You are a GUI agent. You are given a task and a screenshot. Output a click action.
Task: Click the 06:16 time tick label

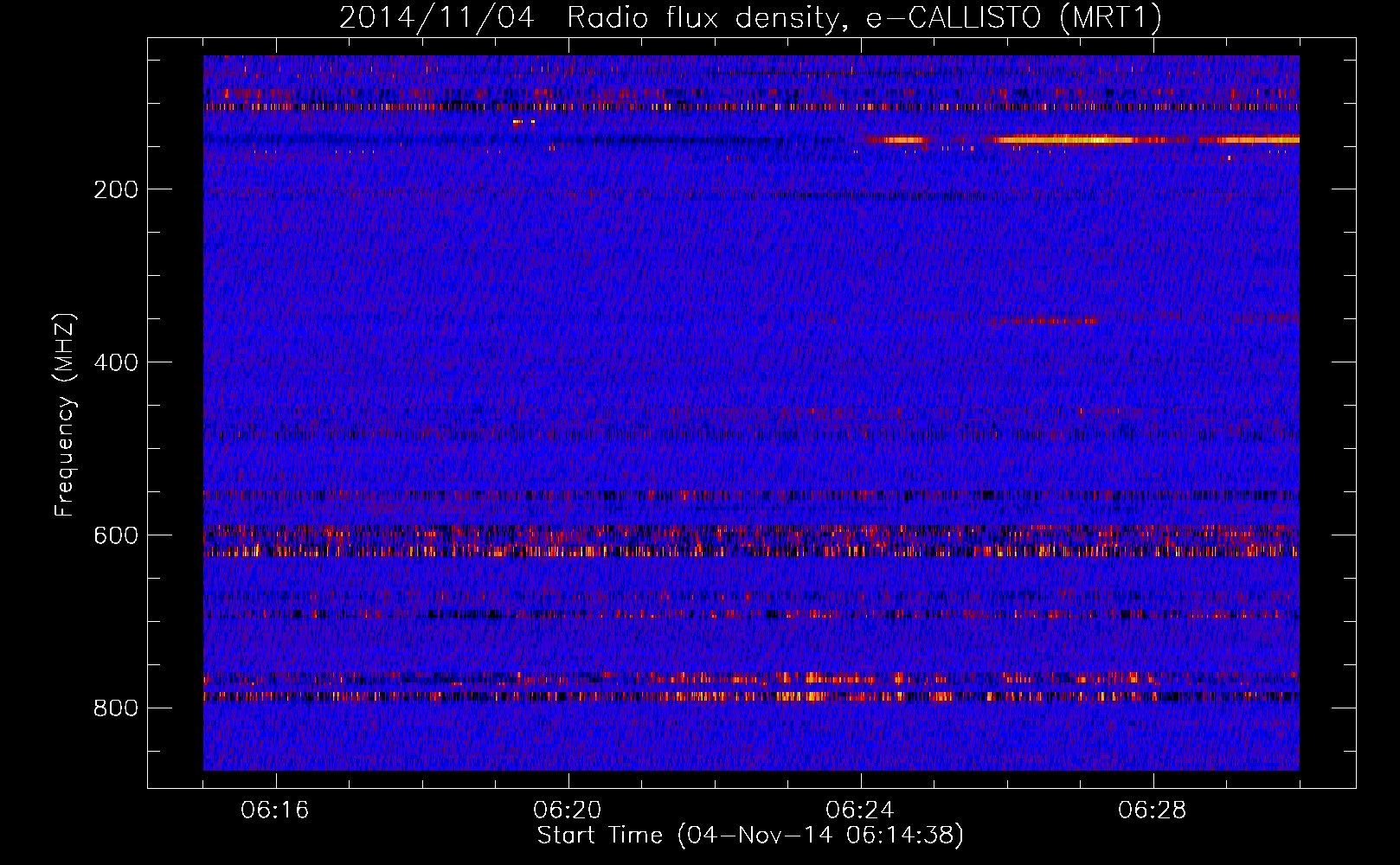point(275,811)
